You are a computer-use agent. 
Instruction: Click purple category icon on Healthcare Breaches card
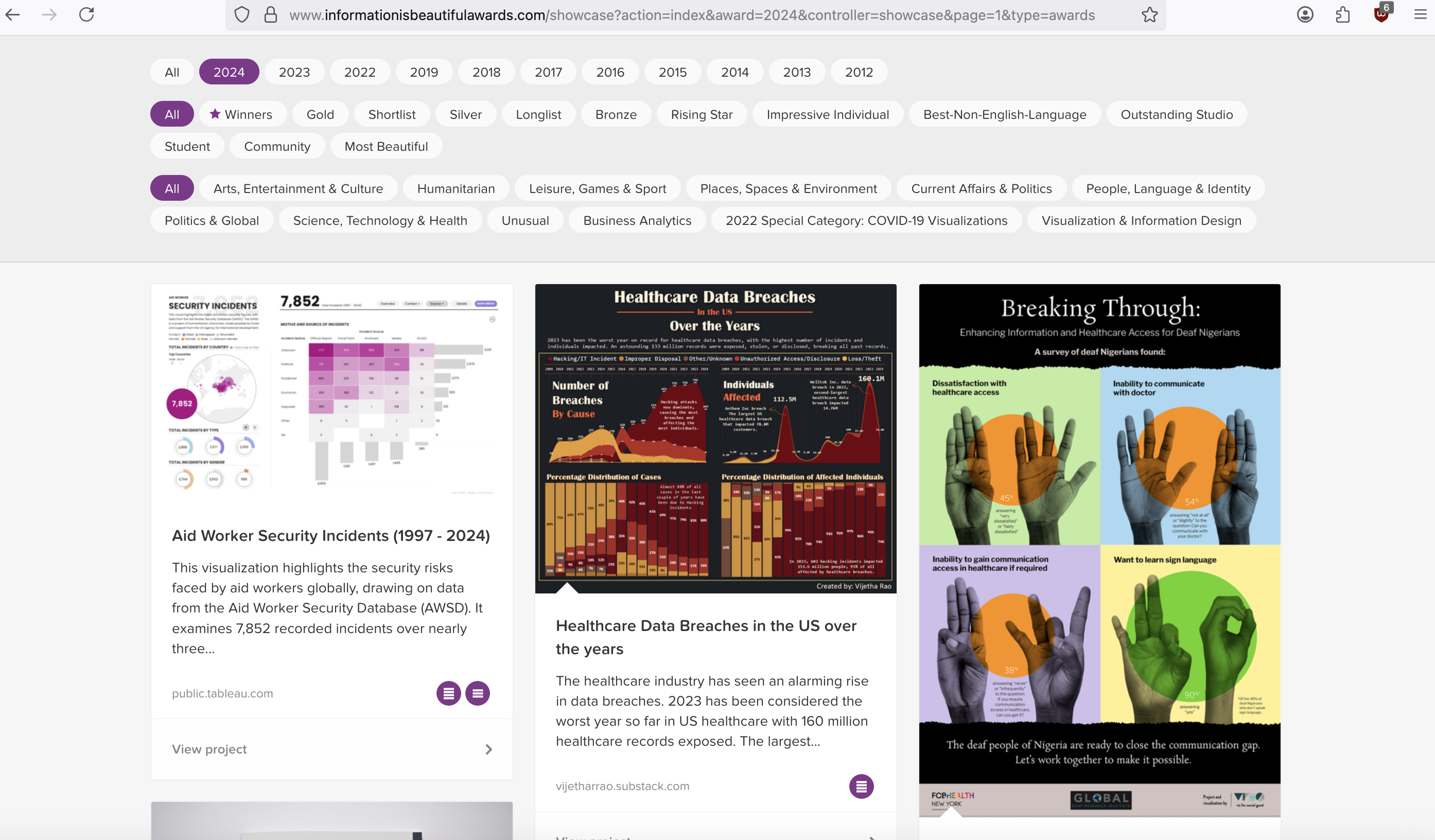[862, 786]
